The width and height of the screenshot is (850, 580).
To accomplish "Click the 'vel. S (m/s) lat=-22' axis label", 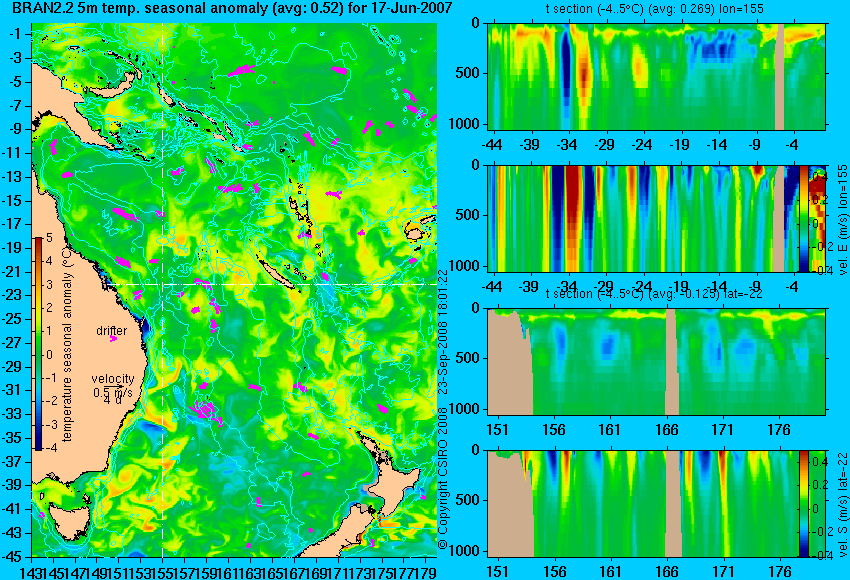I will click(843, 505).
